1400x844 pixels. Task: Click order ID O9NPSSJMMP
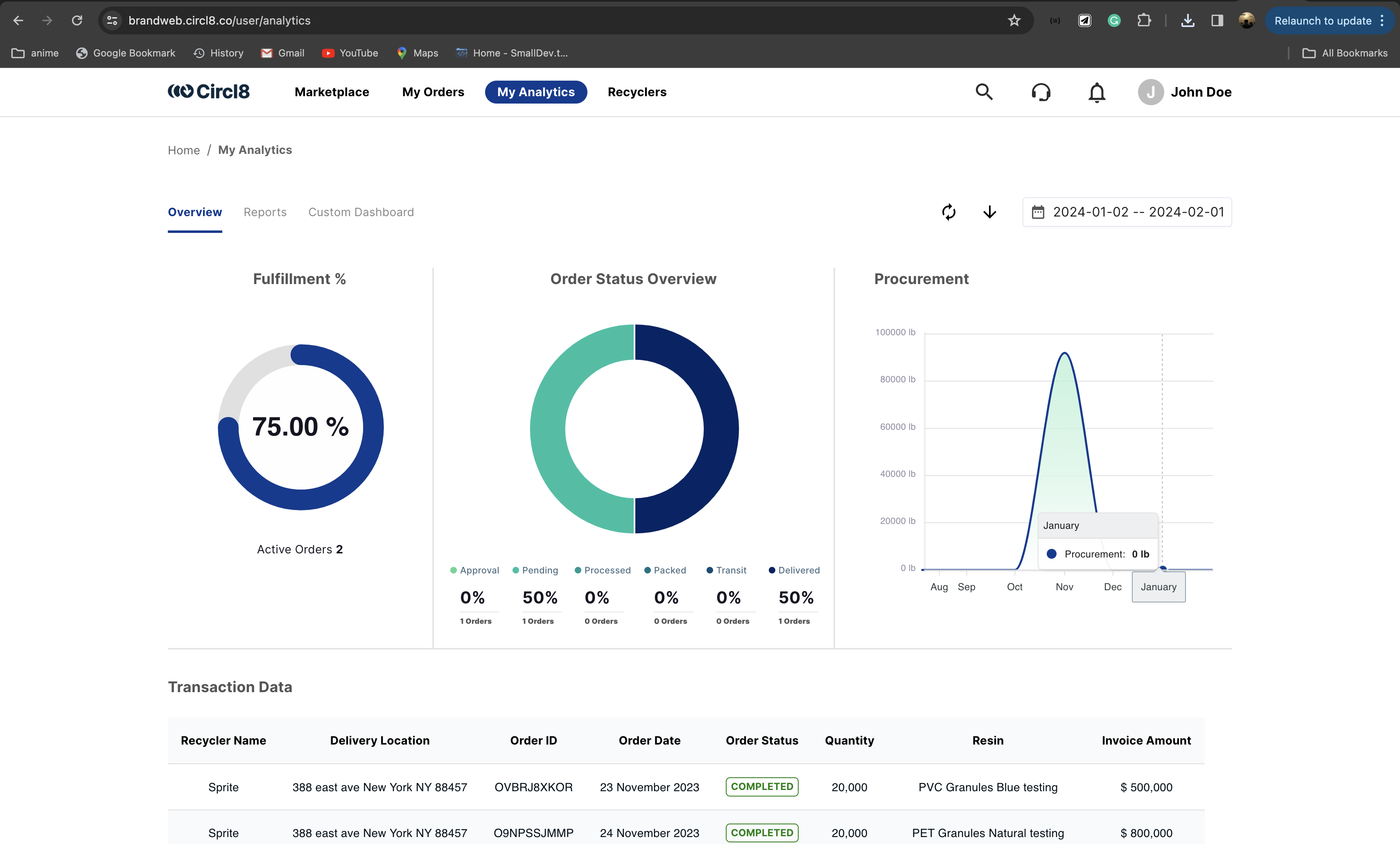point(533,833)
